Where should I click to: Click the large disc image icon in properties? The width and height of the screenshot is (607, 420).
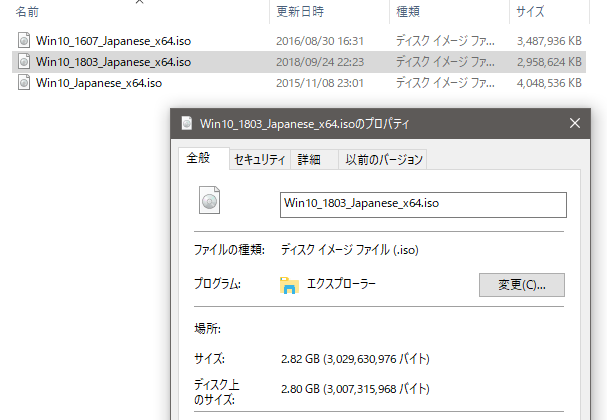[x=209, y=200]
